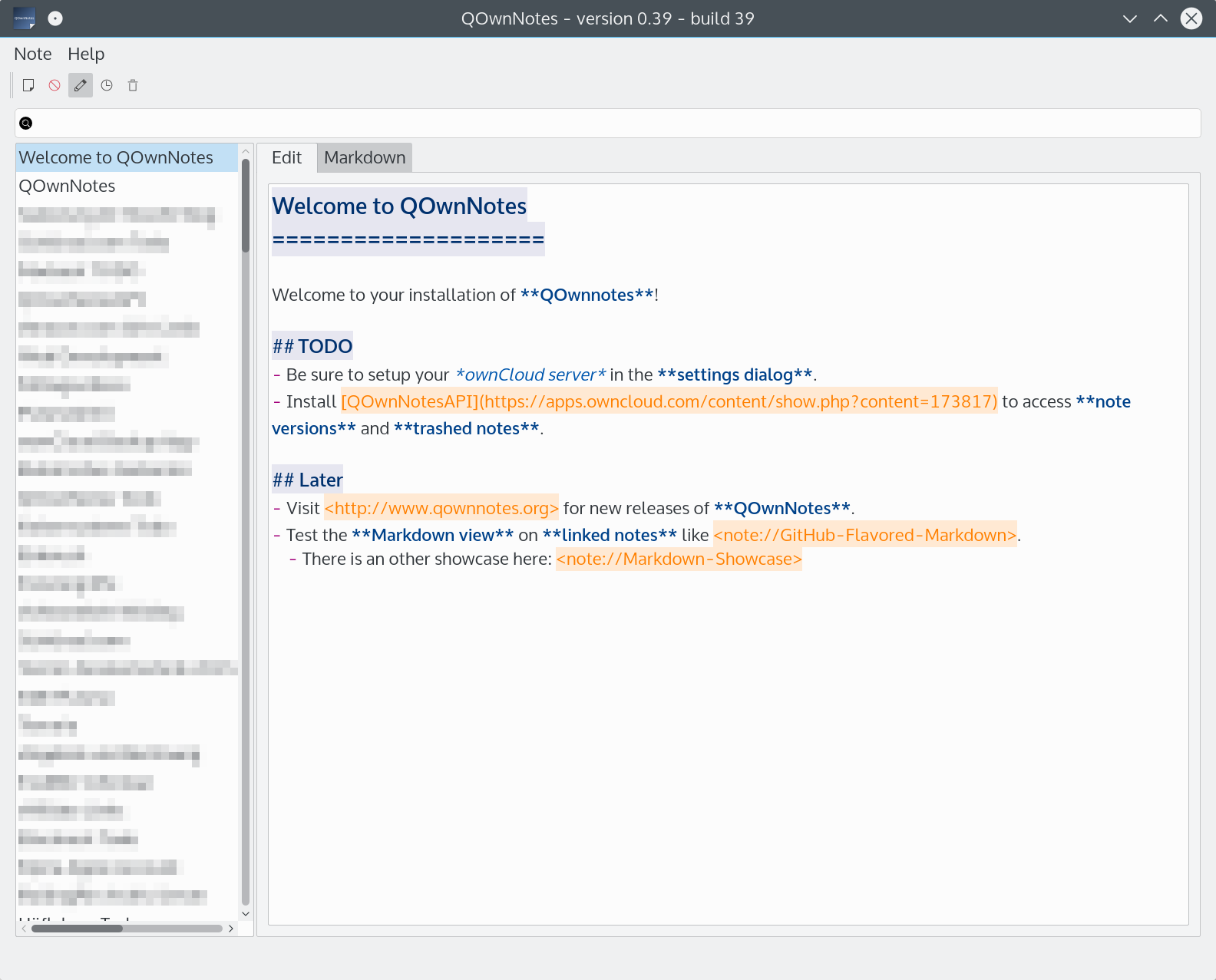Create a new note with toolbar icon
Viewport: 1216px width, 980px height.
28,85
